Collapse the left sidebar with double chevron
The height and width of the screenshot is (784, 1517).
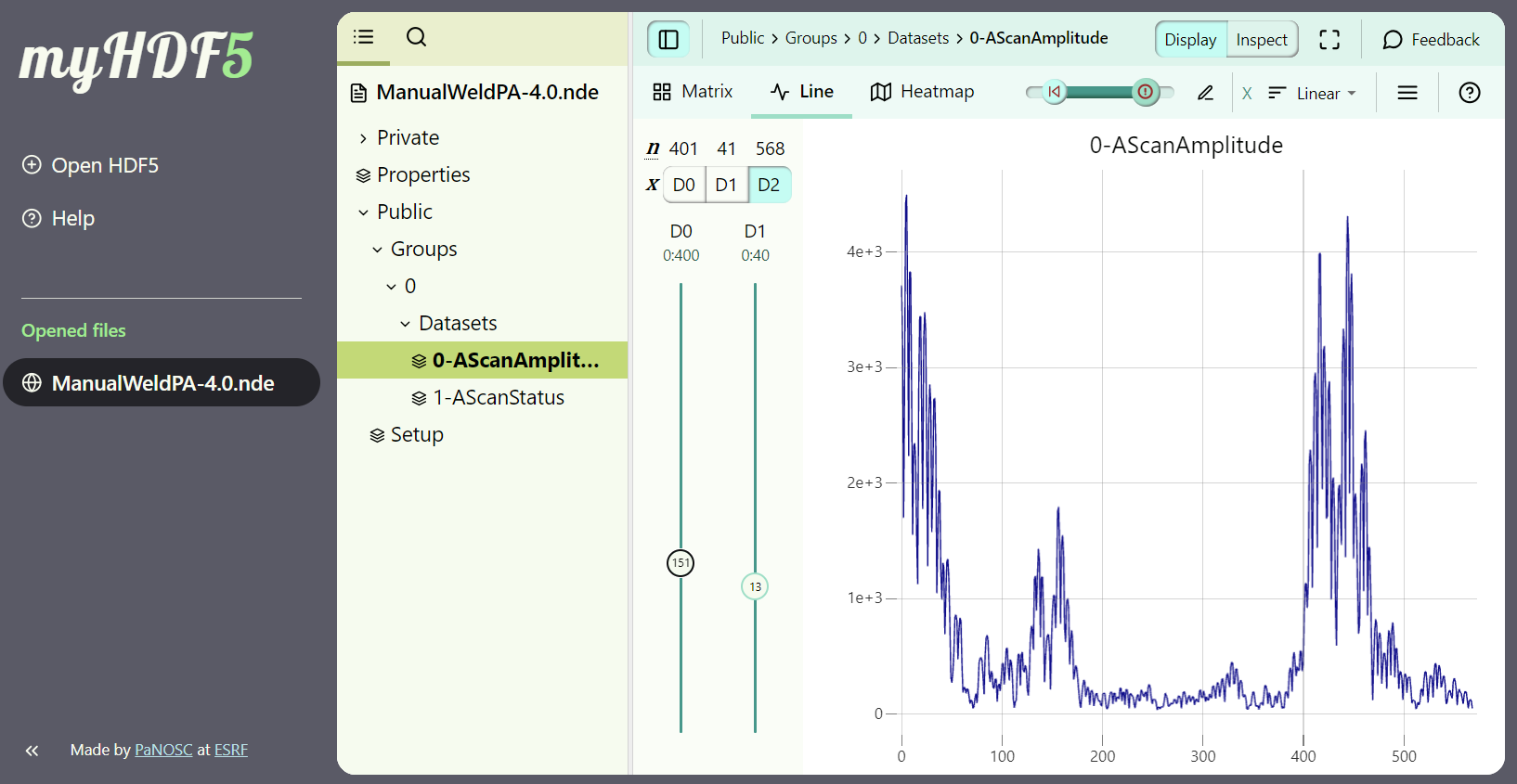(x=32, y=751)
